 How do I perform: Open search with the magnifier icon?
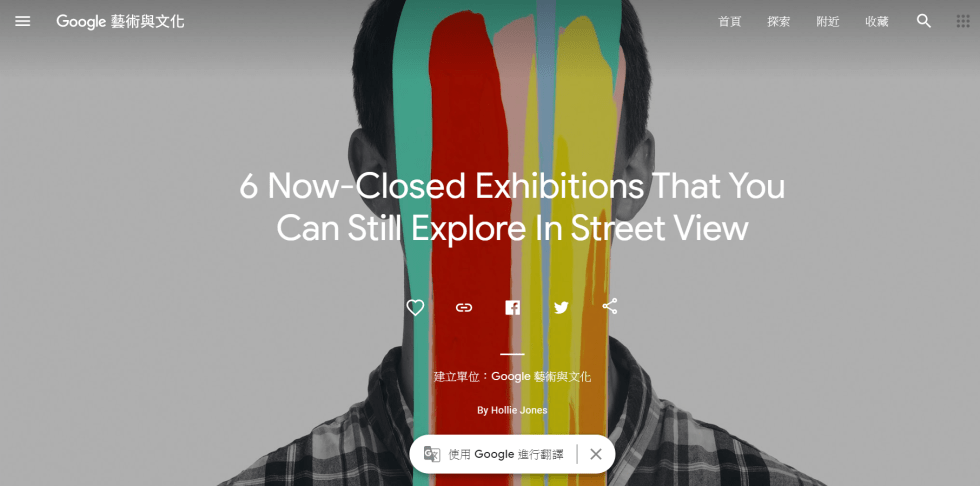click(x=924, y=21)
